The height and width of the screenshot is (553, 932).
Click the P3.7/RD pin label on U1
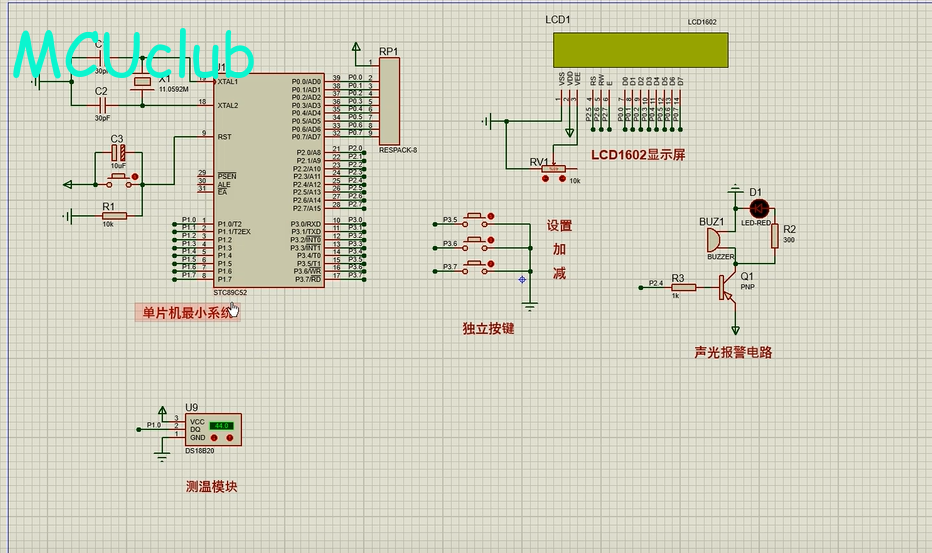pyautogui.click(x=308, y=279)
